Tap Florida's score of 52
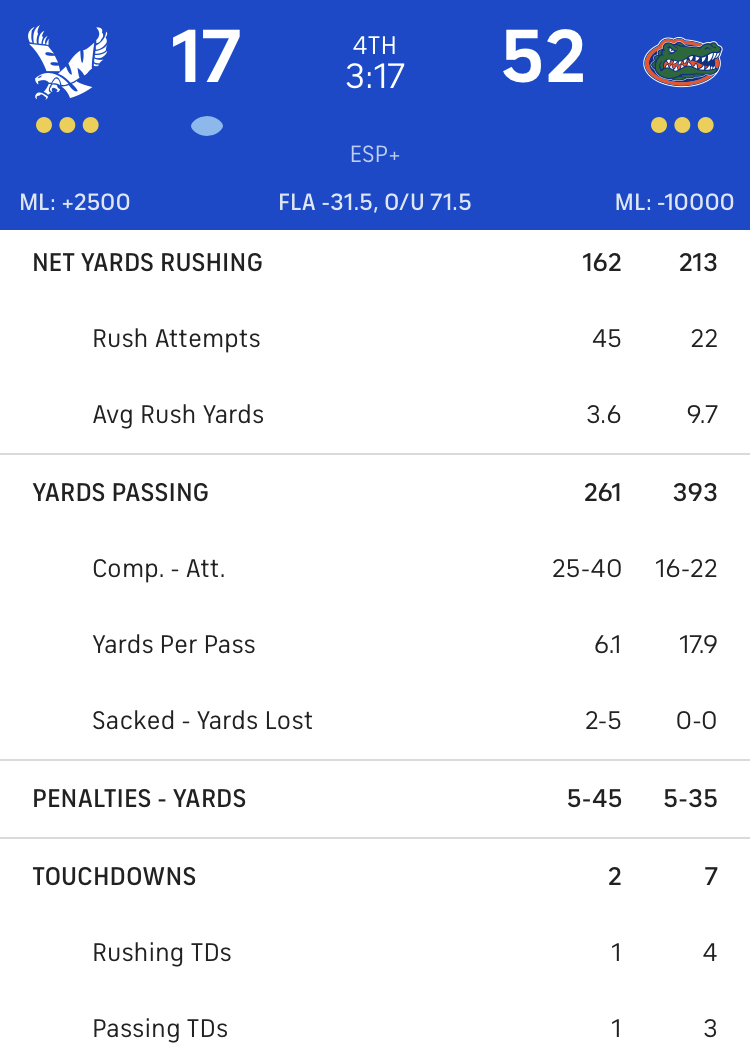Image resolution: width=750 pixels, height=1064 pixels. pos(543,57)
